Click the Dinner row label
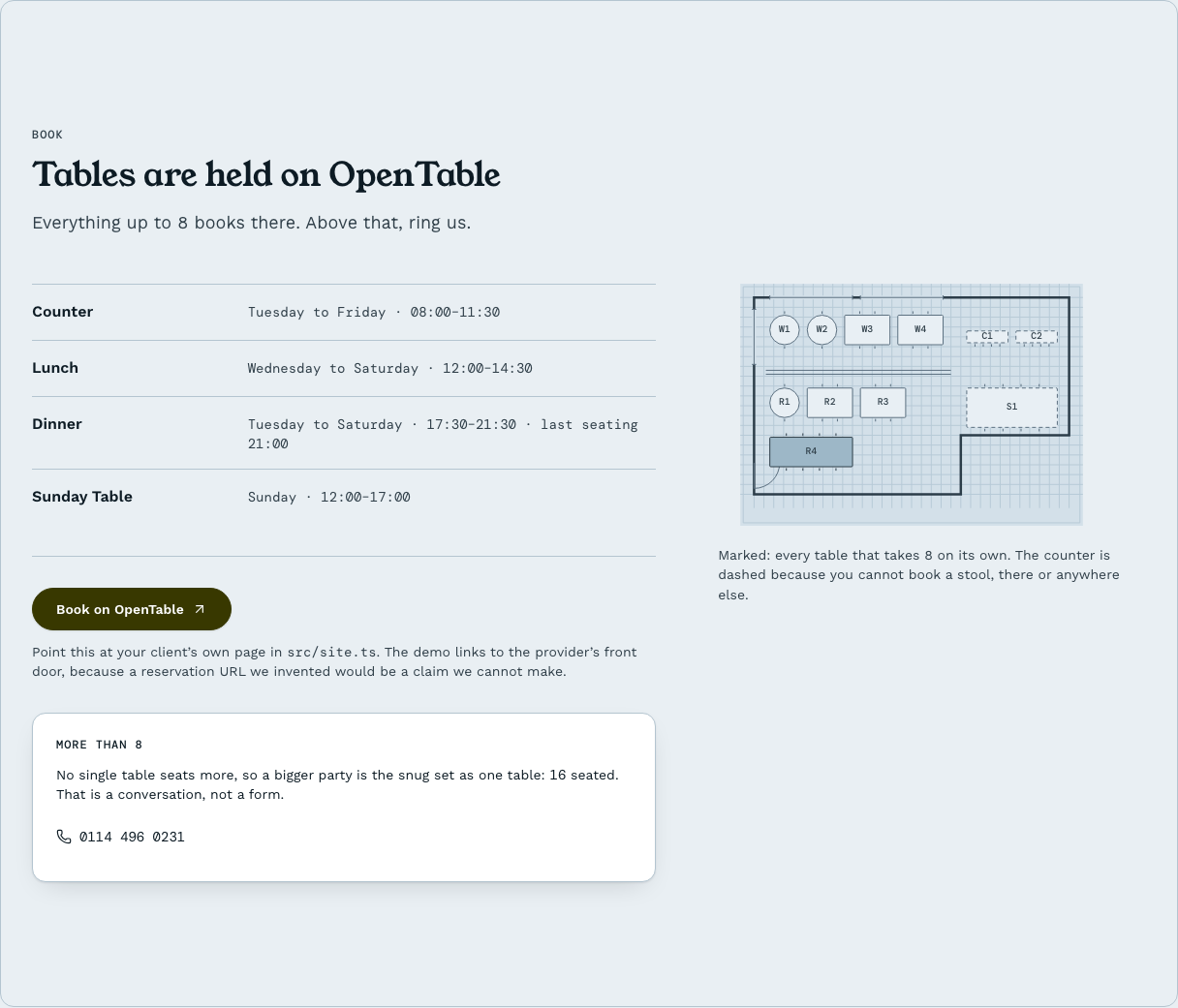Image resolution: width=1178 pixels, height=1008 pixels. coord(57,424)
